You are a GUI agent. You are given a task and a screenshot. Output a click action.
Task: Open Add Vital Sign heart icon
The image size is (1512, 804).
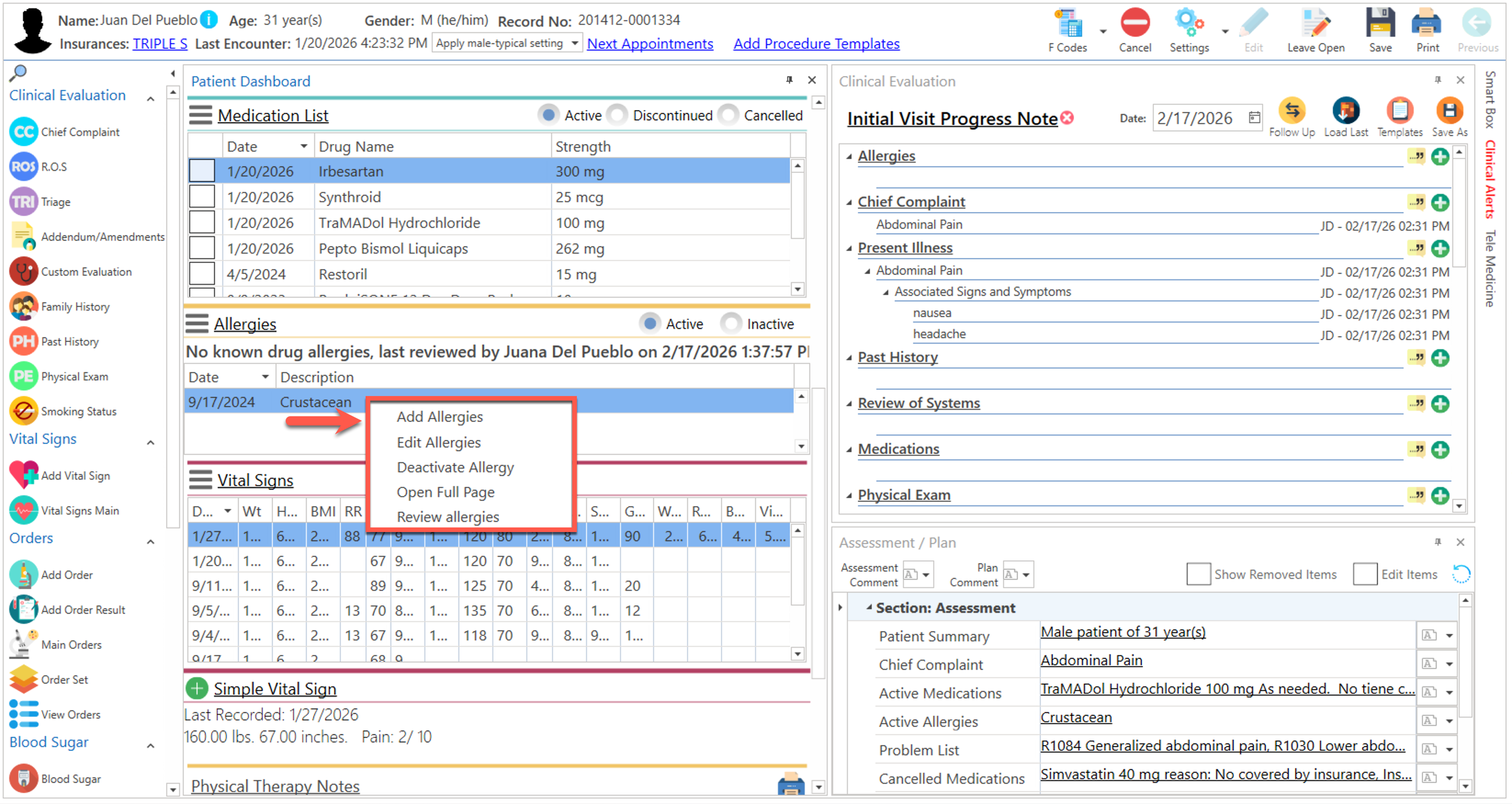[x=23, y=475]
